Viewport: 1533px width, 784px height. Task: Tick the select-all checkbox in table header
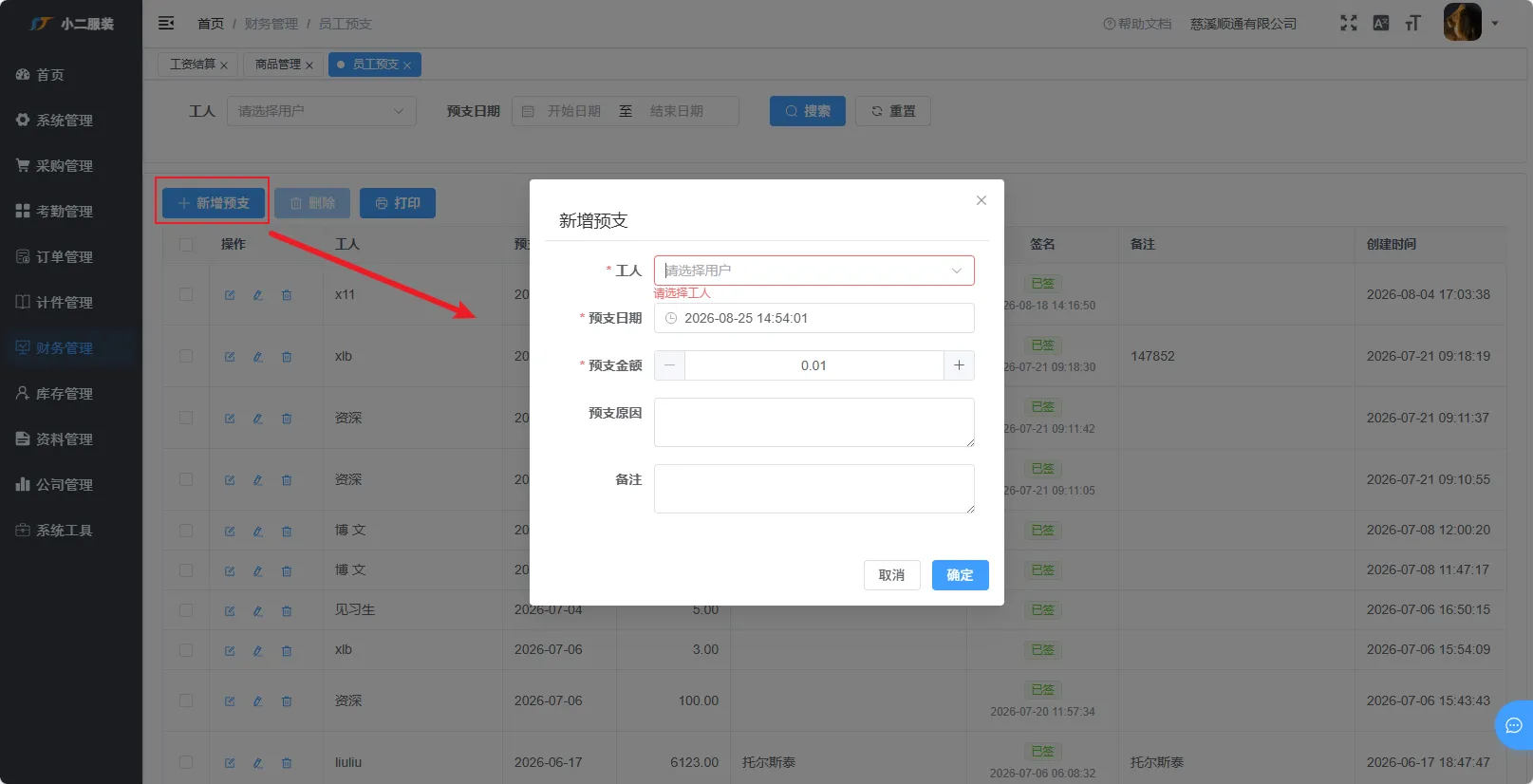click(x=186, y=245)
